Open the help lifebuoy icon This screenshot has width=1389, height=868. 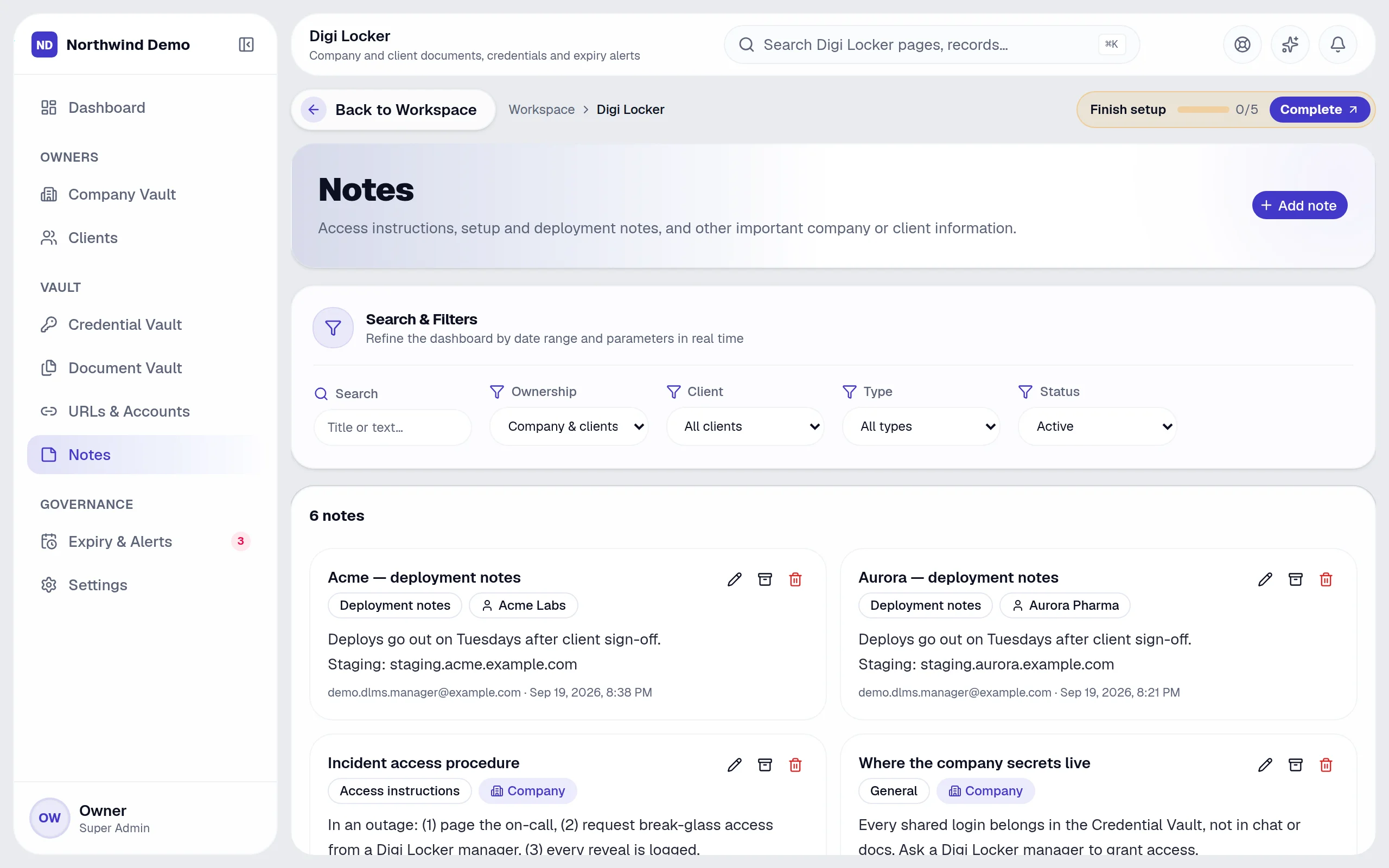[x=1242, y=45]
